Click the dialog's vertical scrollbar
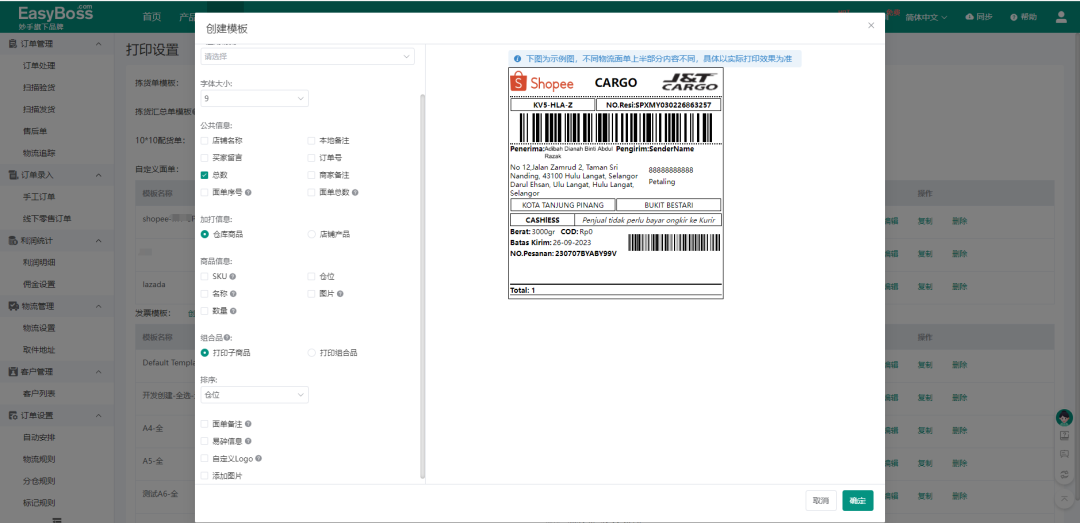This screenshot has width=1080, height=523. 422,280
